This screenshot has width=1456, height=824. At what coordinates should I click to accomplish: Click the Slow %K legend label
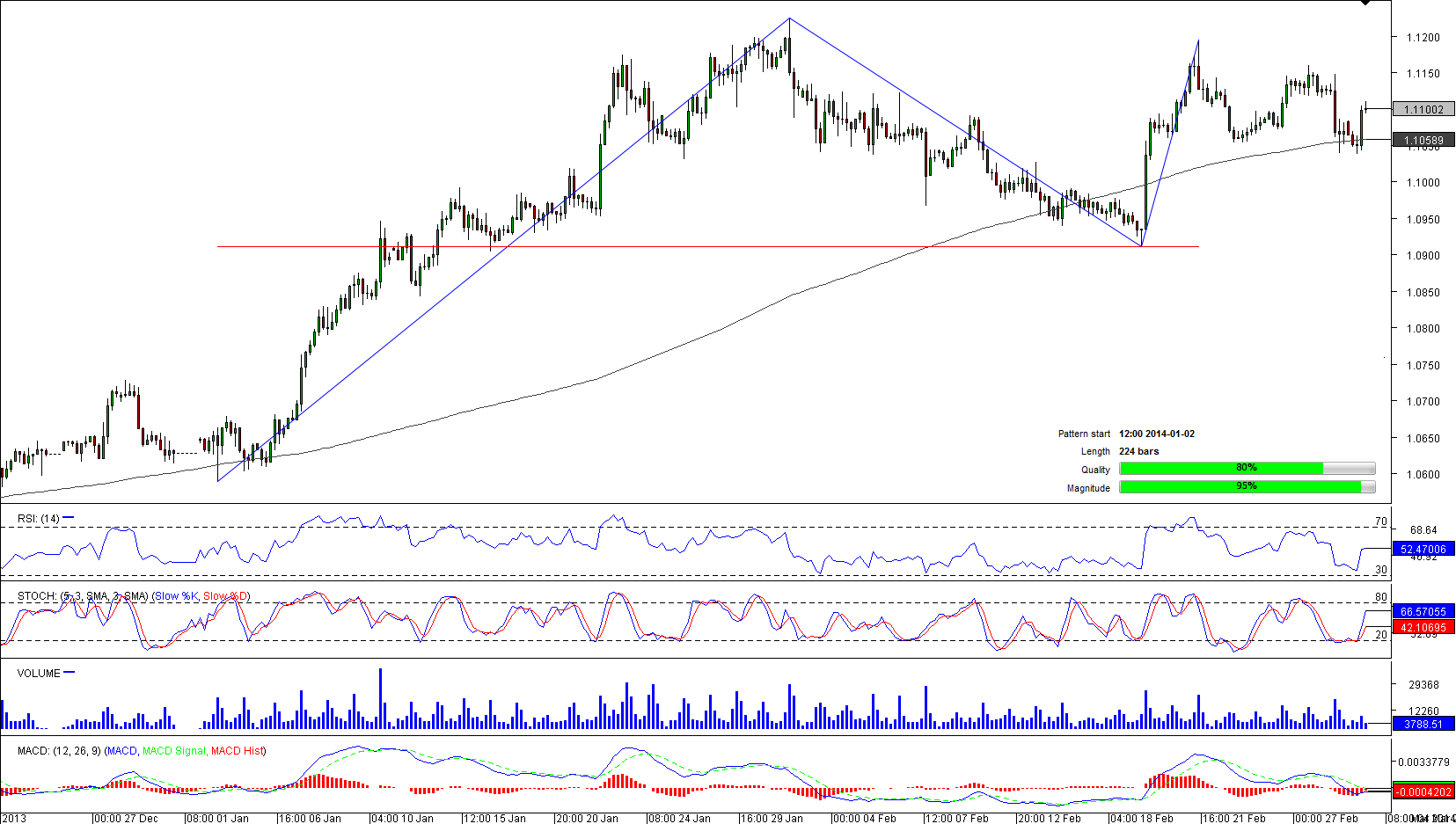(x=176, y=596)
